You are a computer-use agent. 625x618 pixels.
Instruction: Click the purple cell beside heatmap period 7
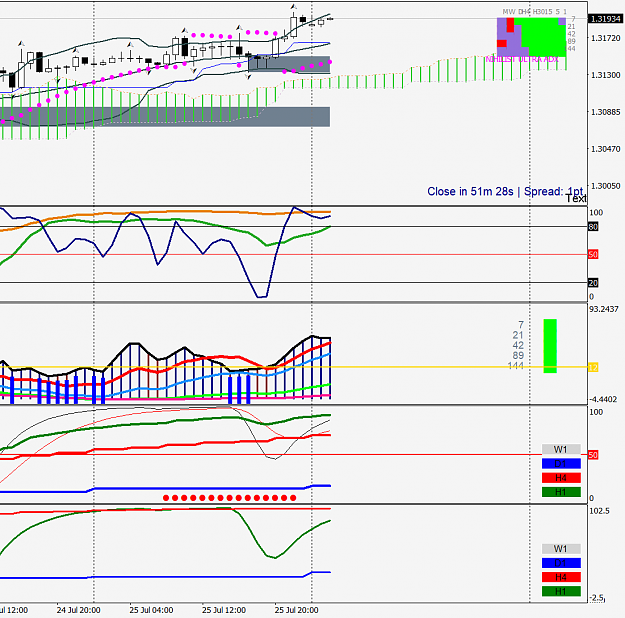click(x=562, y=21)
